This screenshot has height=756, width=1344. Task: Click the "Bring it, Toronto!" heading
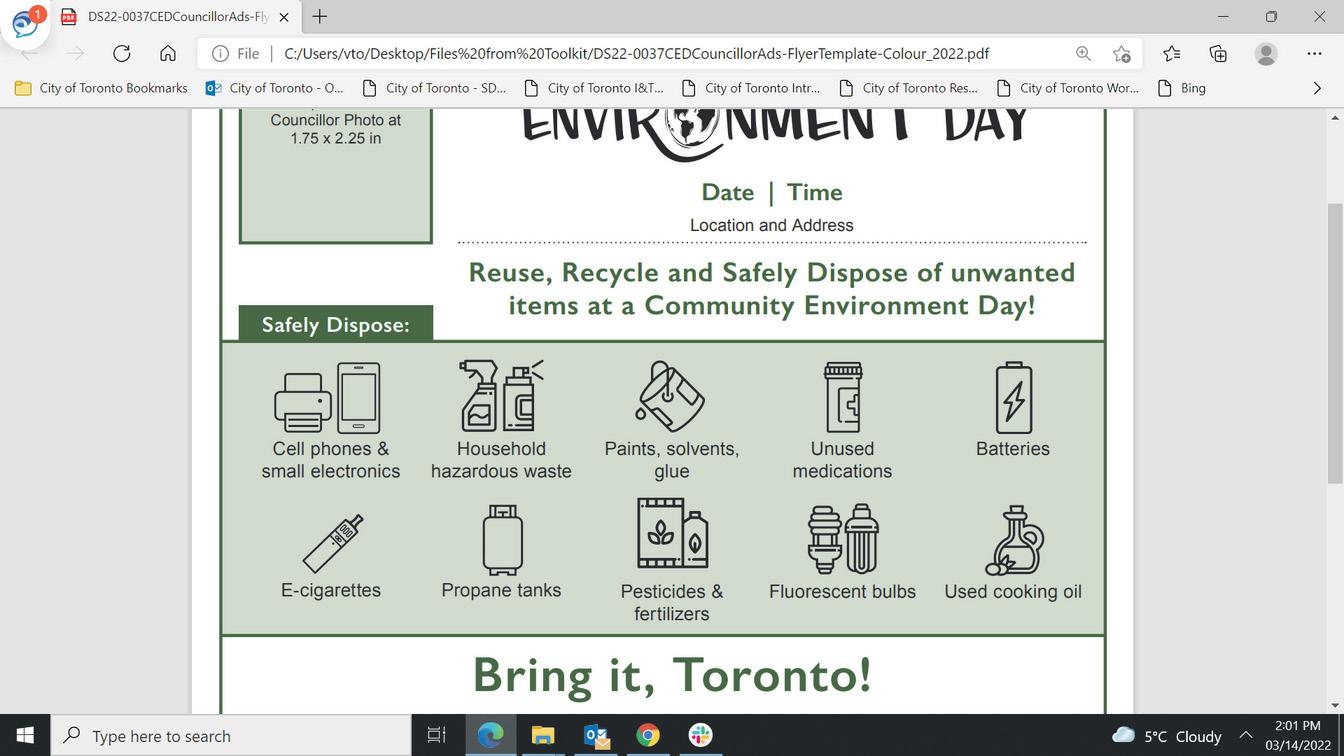point(672,674)
